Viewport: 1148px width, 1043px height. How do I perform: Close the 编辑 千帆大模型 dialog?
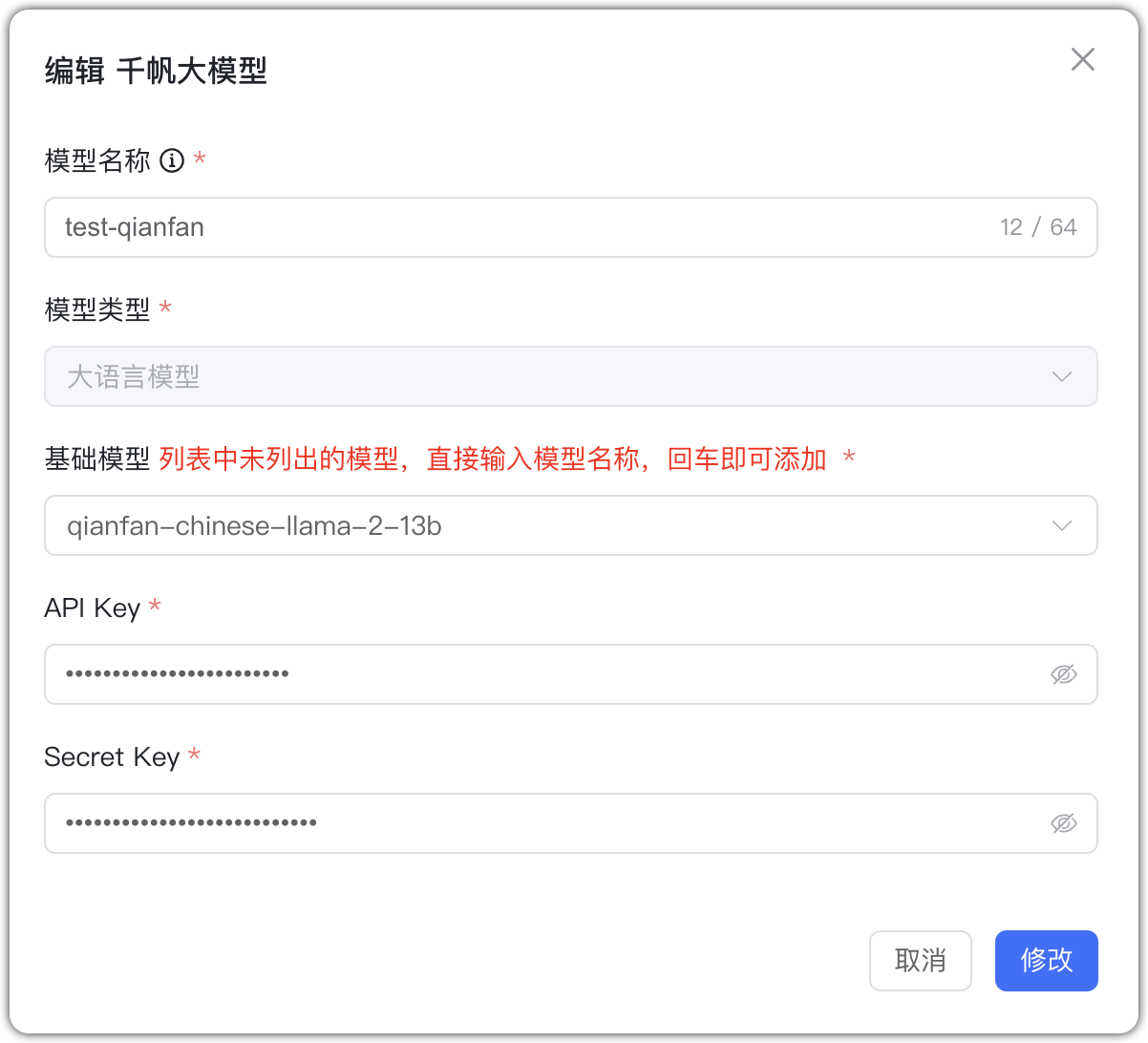click(x=1083, y=59)
